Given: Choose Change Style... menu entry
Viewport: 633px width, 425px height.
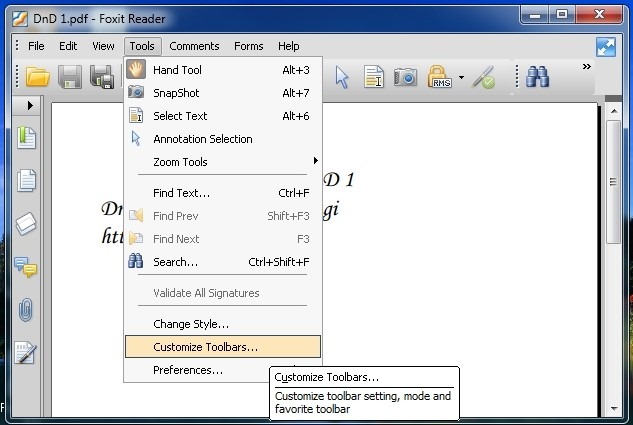Looking at the screenshot, I should point(223,324).
